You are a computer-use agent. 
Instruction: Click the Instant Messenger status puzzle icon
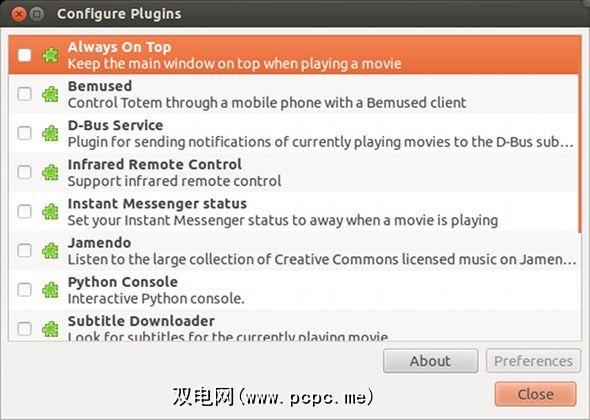tap(50, 212)
